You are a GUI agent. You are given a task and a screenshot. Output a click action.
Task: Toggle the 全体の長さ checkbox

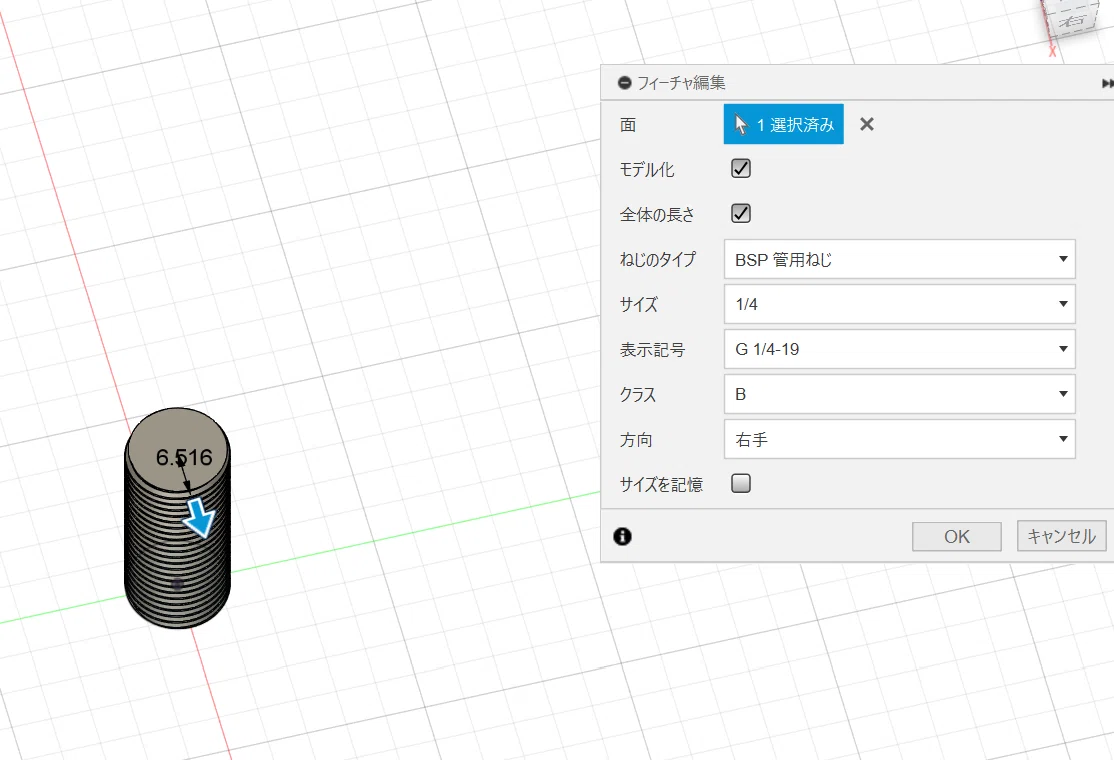pos(740,213)
